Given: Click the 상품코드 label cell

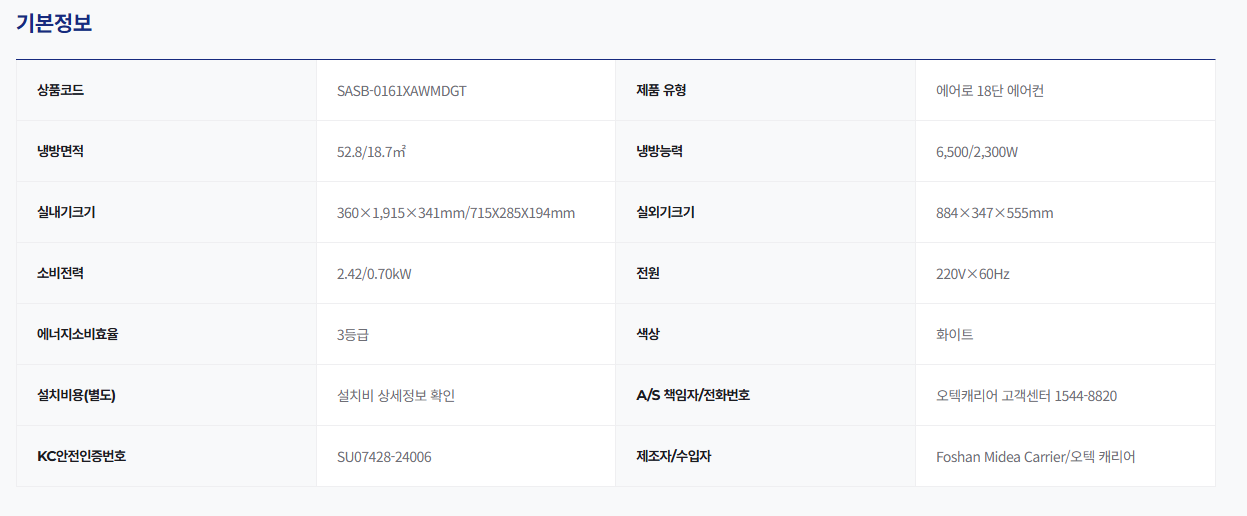Looking at the screenshot, I should pos(60,90).
